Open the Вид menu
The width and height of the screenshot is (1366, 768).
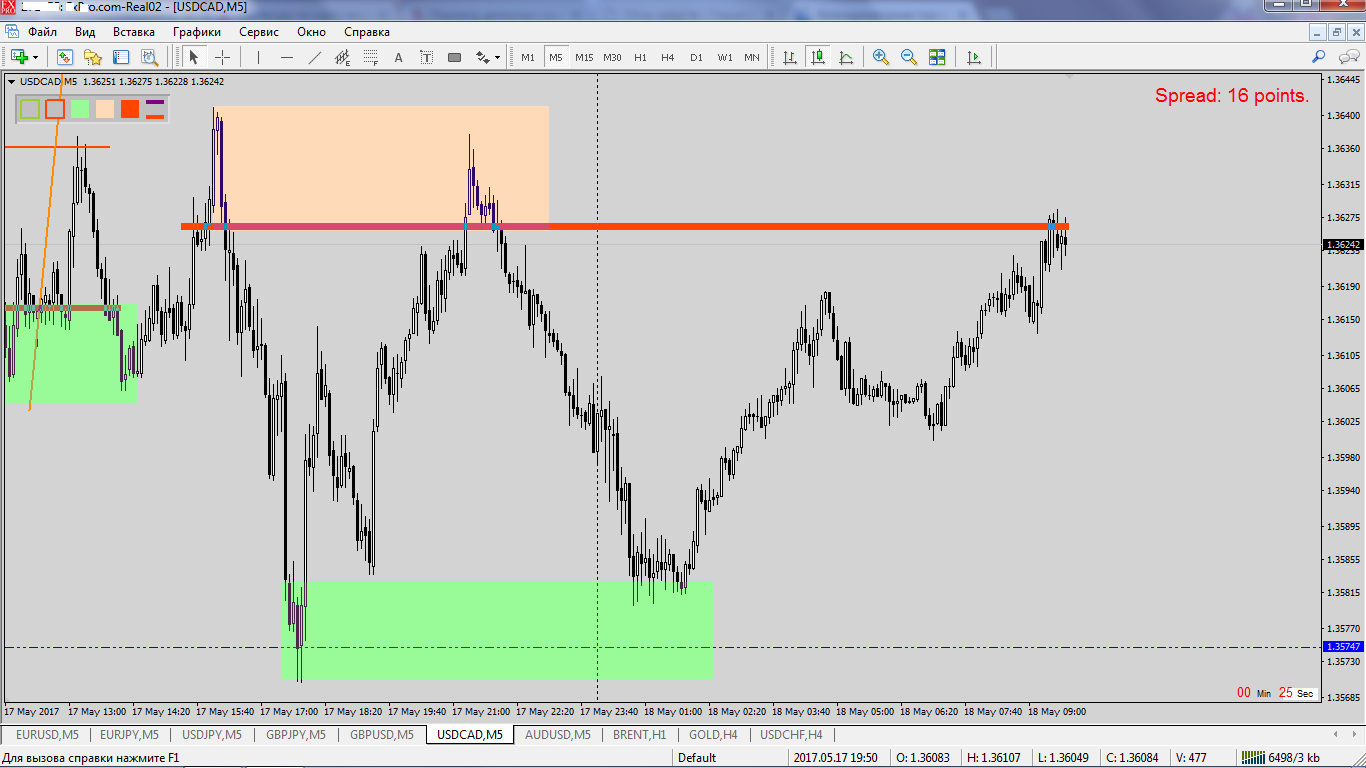(85, 32)
